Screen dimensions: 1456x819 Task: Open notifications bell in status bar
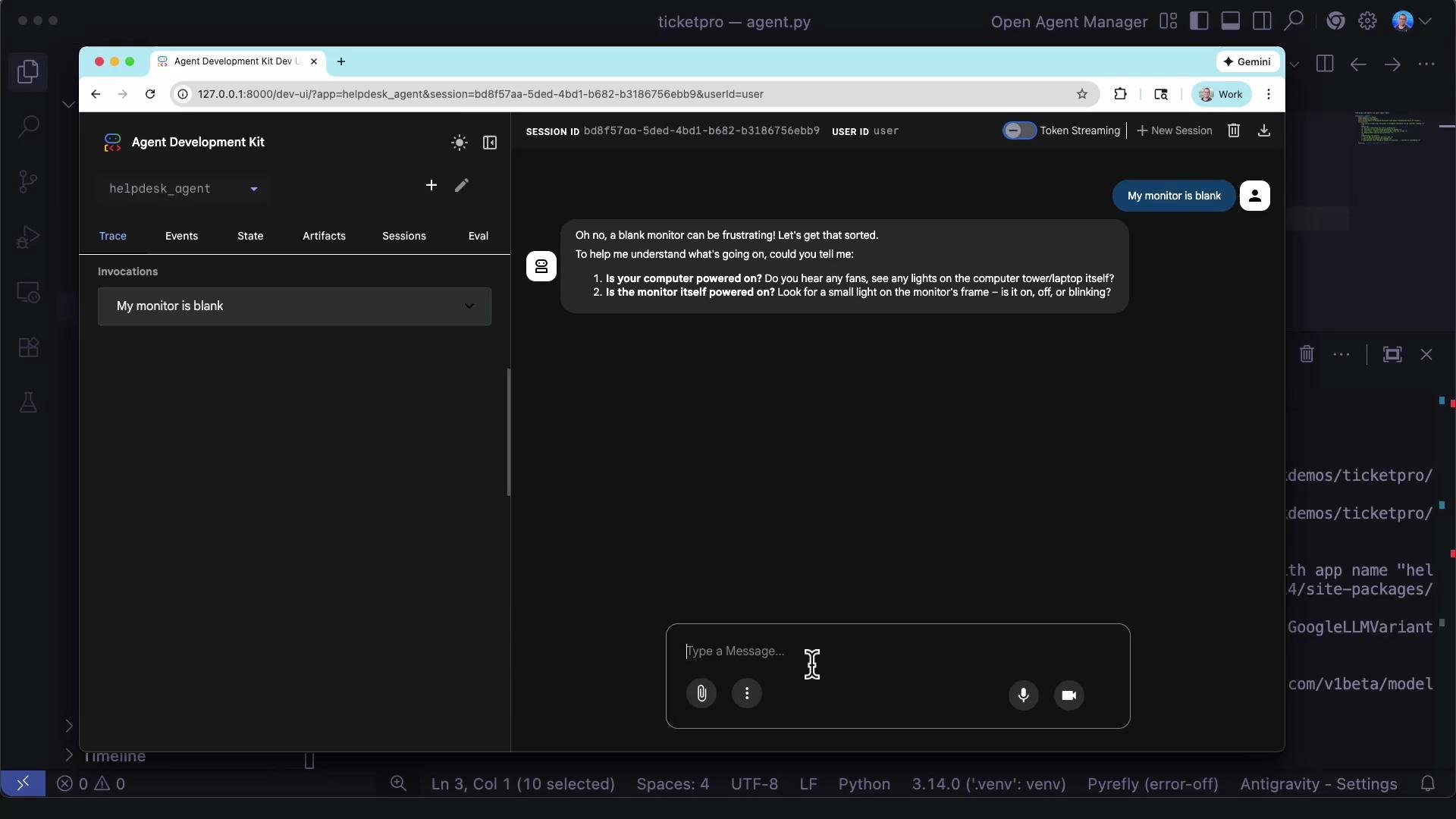1427,783
